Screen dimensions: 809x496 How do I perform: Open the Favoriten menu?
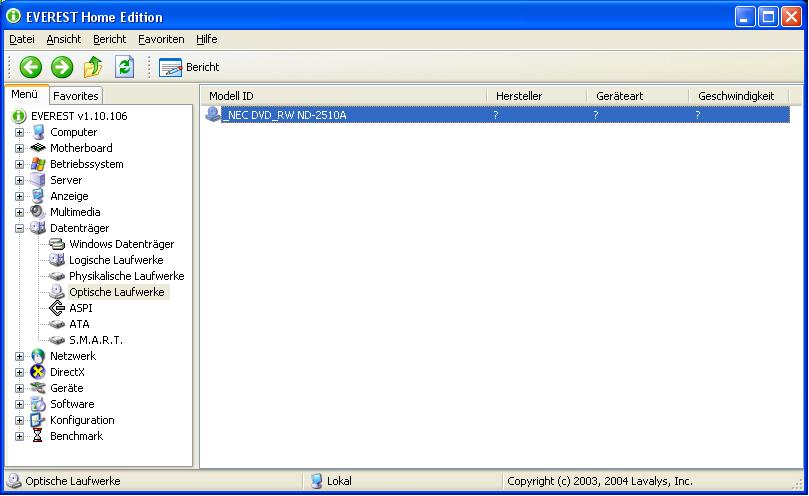click(161, 39)
